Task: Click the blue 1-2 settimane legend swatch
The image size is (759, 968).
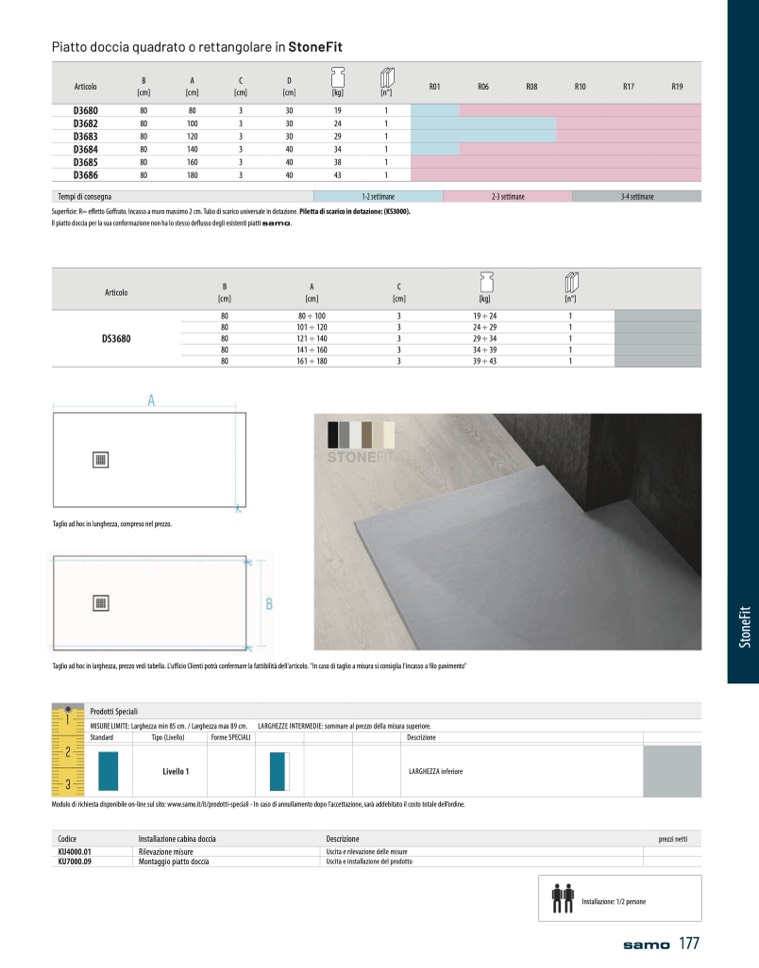Action: point(378,197)
